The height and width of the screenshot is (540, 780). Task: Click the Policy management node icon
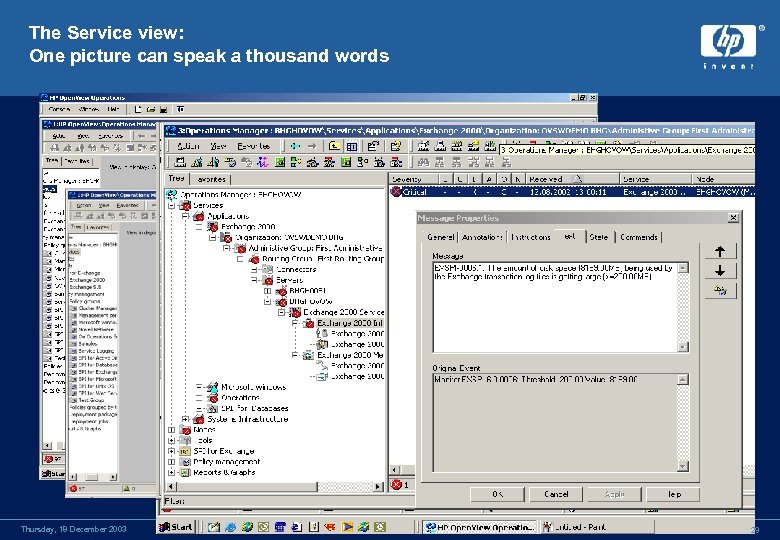[x=185, y=461]
